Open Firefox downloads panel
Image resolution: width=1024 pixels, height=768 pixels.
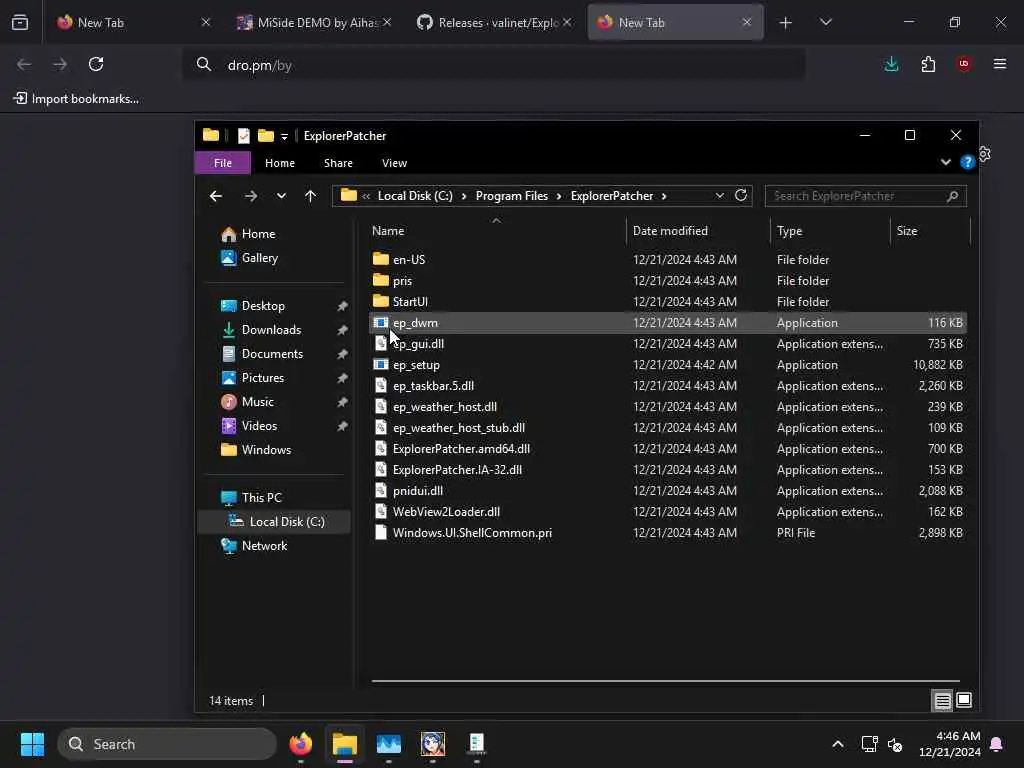891,64
